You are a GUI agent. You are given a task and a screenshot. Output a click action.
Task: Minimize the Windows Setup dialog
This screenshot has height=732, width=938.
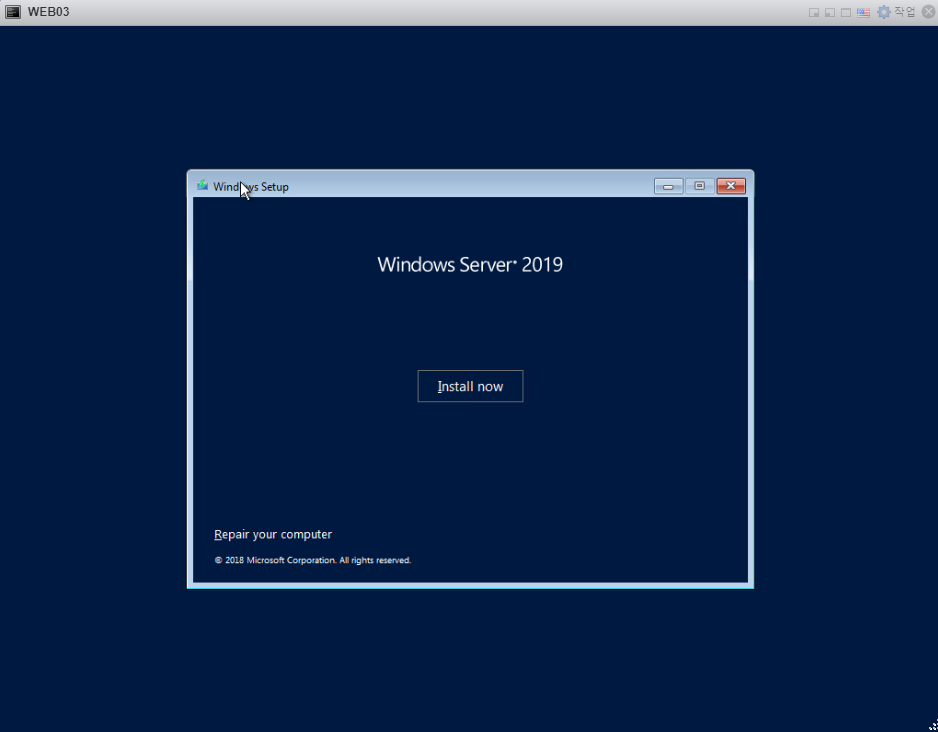pos(668,187)
